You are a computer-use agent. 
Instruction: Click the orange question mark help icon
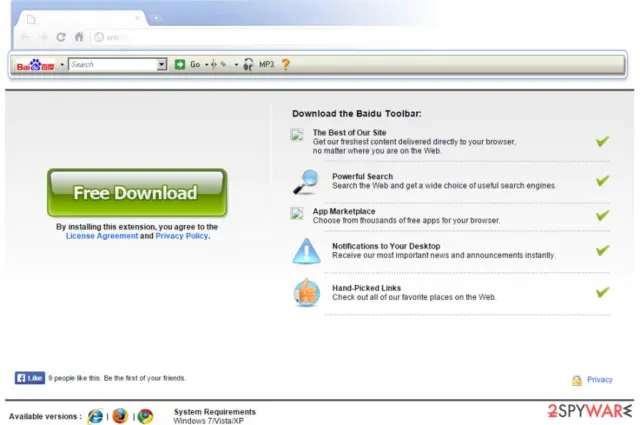click(x=285, y=65)
